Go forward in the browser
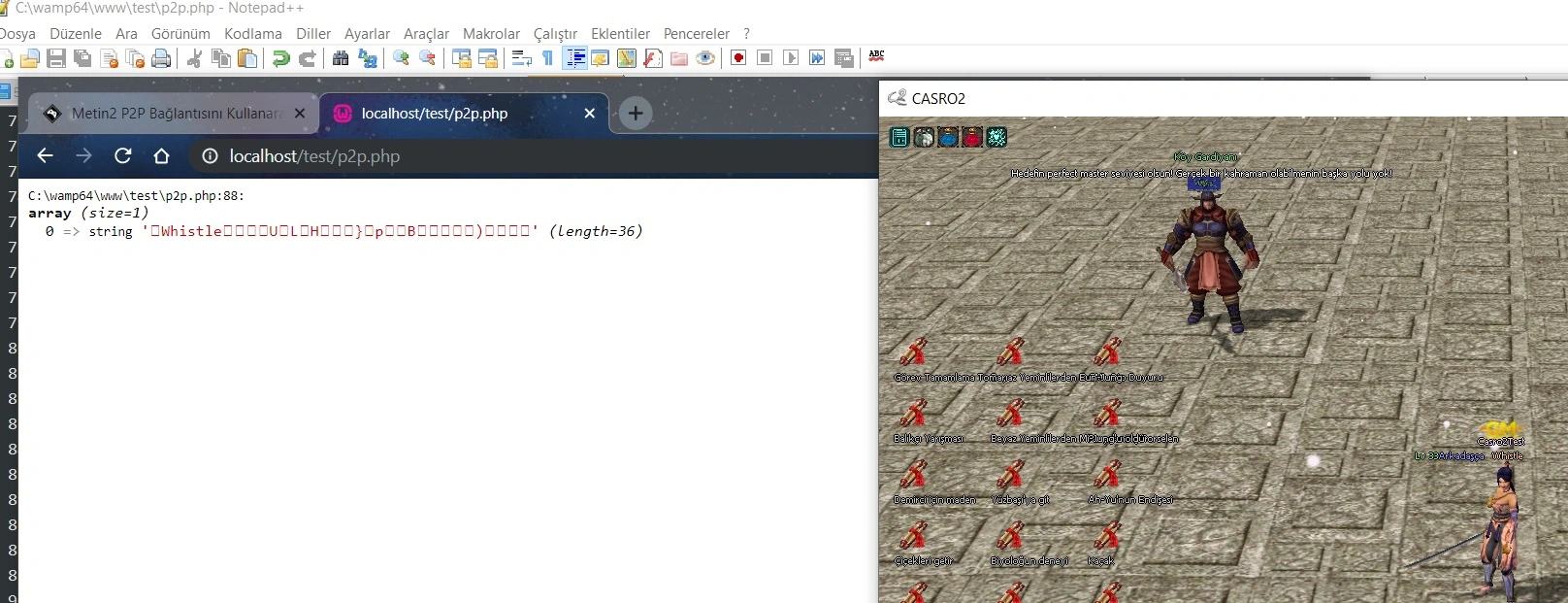1568x603 pixels. click(83, 156)
